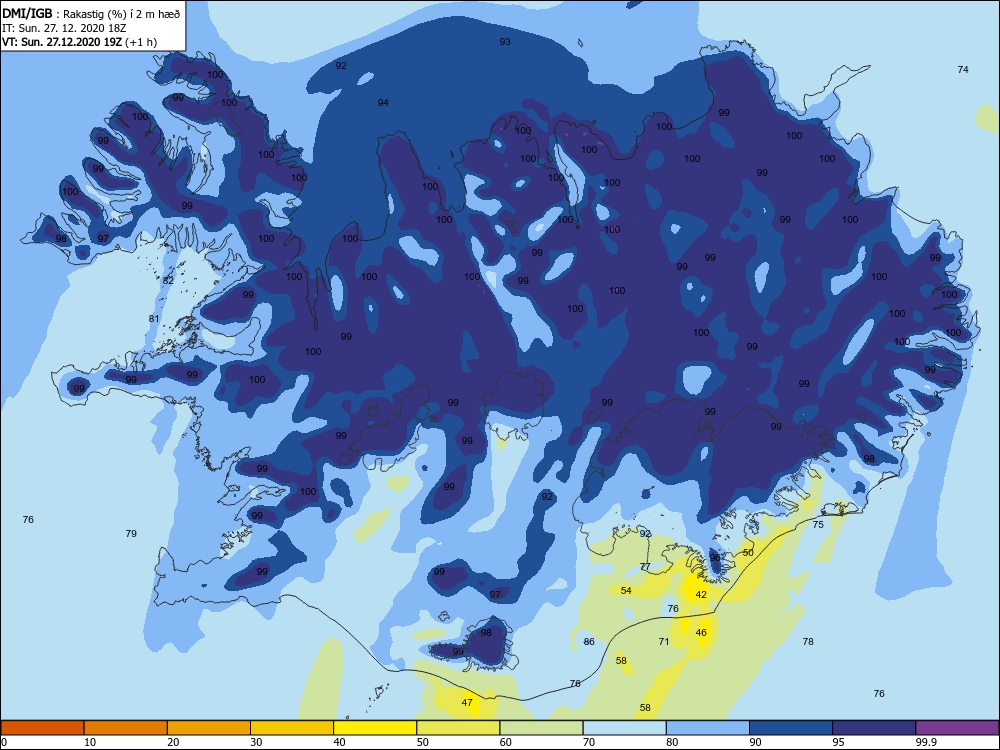Screen dimensions: 1000x750
Task: Click the 20–30 amber legend swatch
Action: (x=209, y=728)
